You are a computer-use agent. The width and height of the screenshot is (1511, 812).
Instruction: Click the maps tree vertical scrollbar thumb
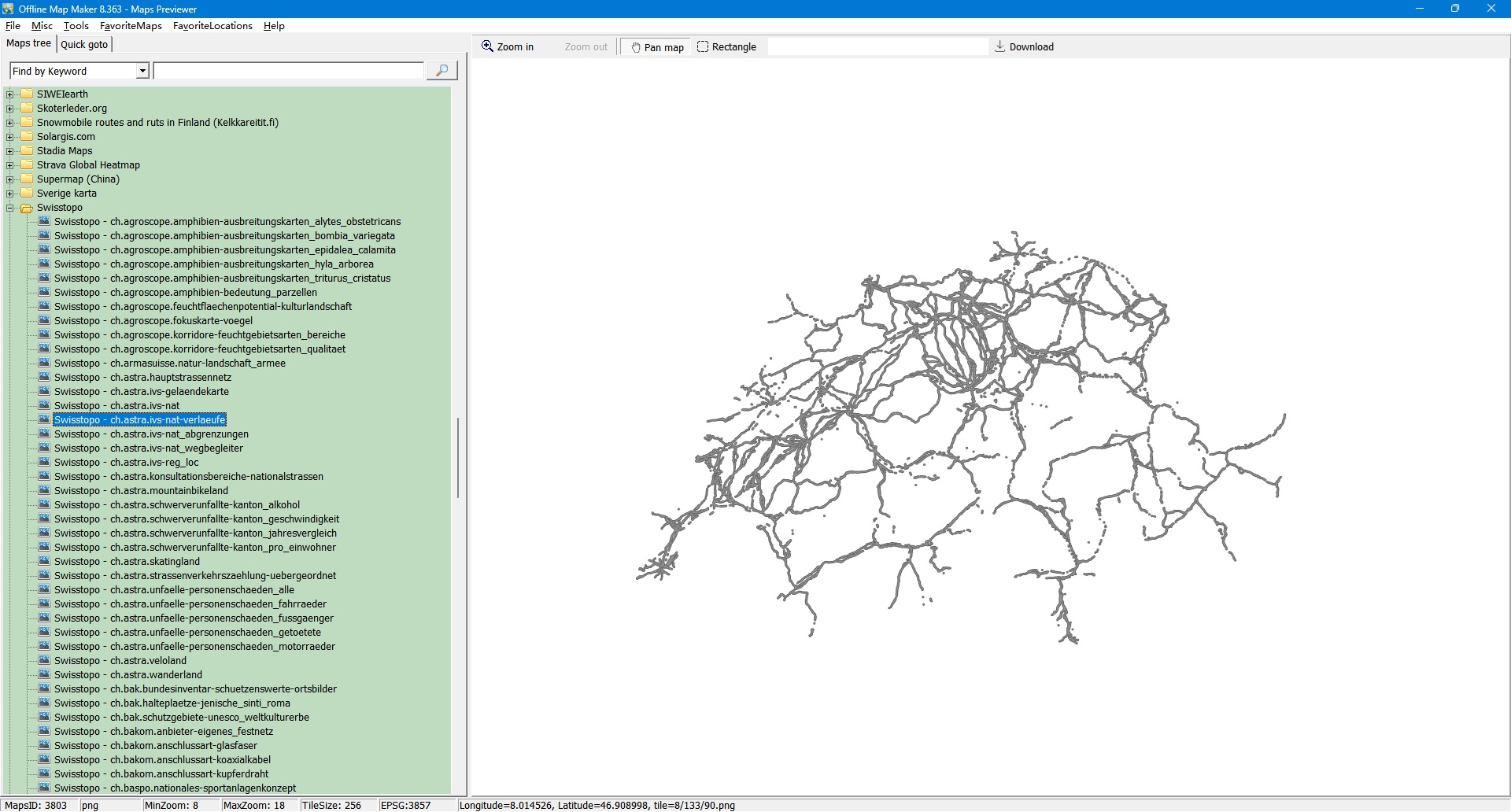(457, 458)
